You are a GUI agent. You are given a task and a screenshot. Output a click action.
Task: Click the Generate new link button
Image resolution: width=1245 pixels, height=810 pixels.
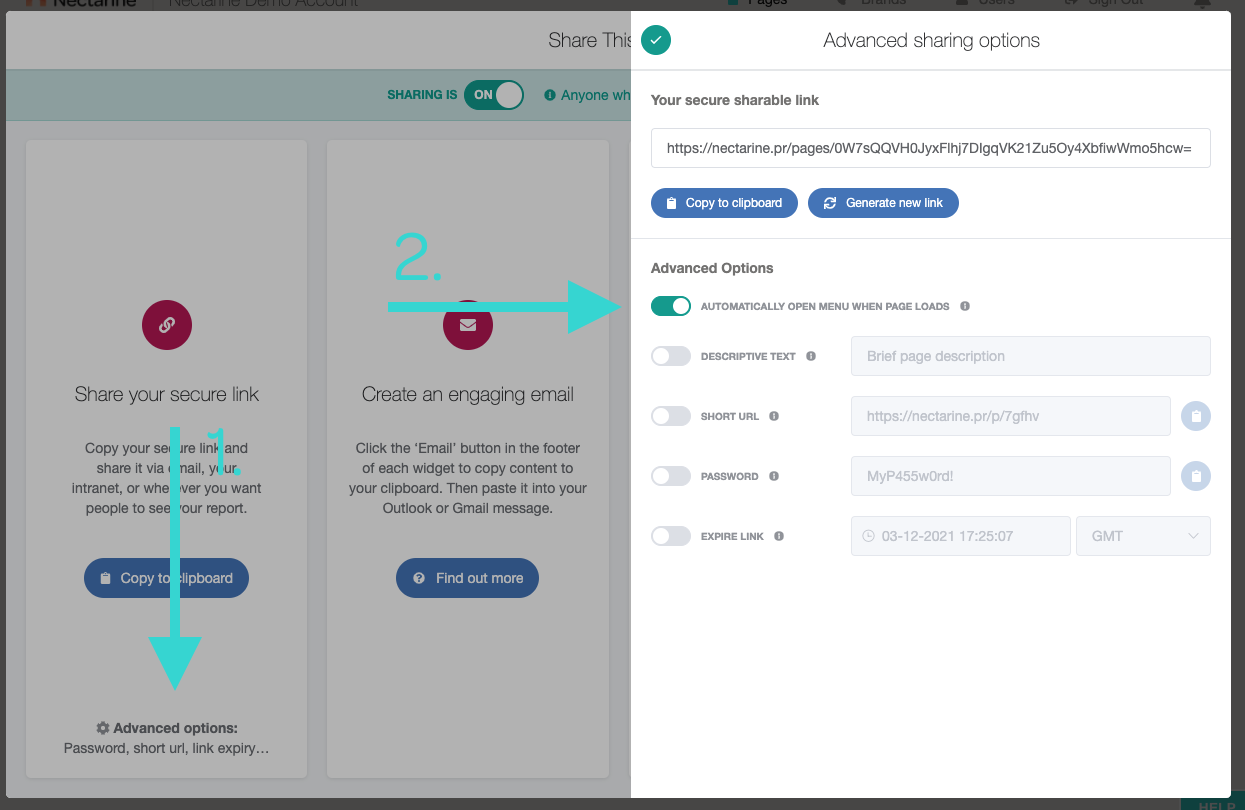(x=883, y=203)
